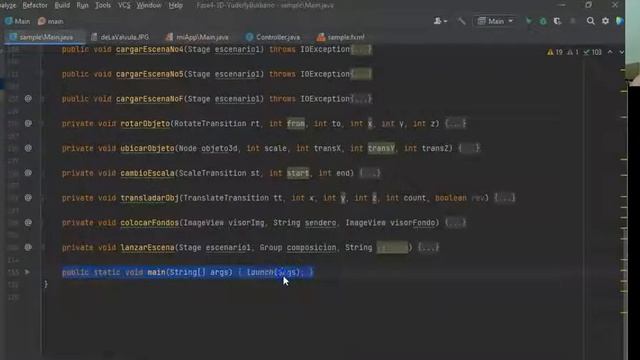This screenshot has width=640, height=360.
Task: Expand folded body of rotarObjeto
Action: click(x=456, y=124)
